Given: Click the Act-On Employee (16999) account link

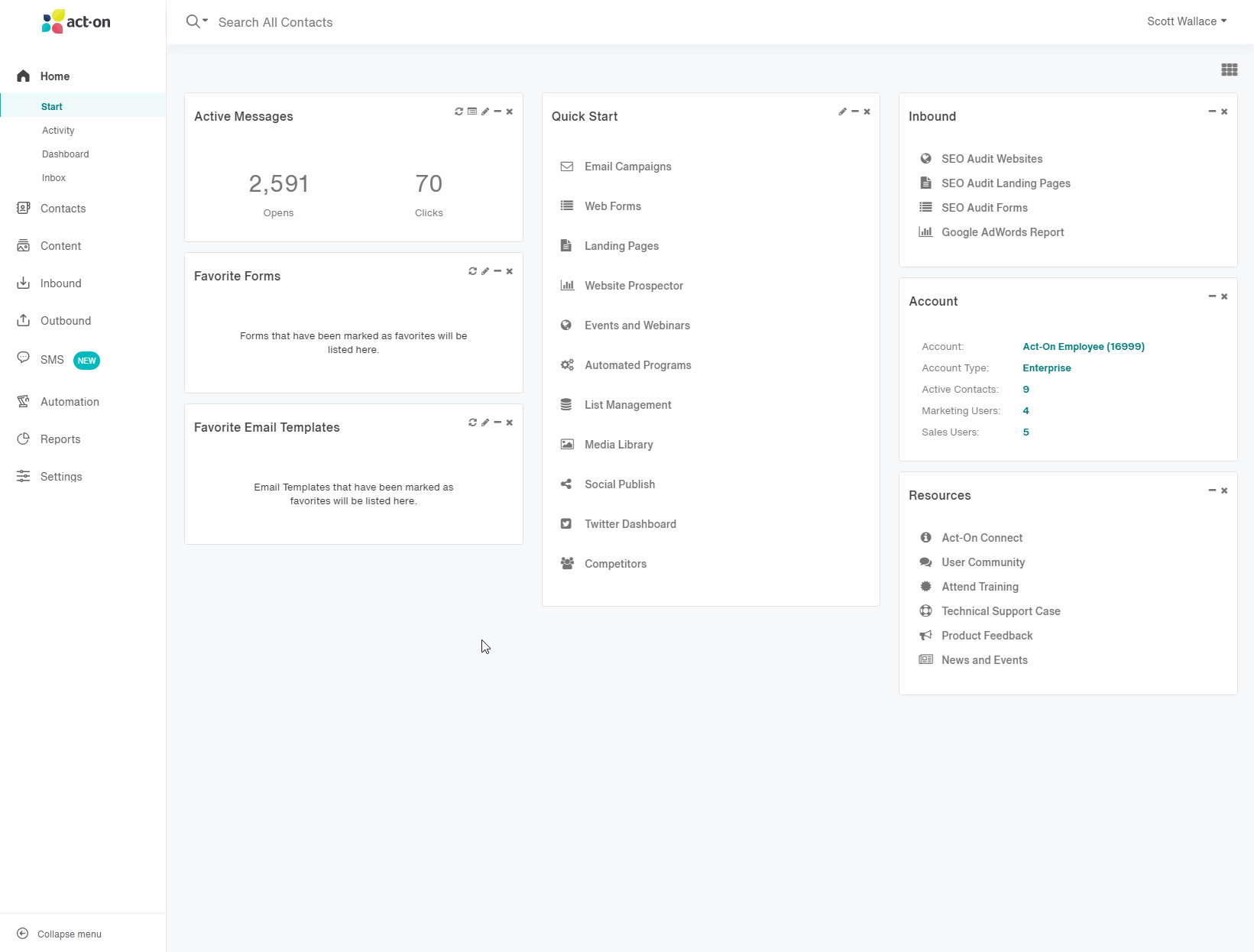Looking at the screenshot, I should [1084, 347].
